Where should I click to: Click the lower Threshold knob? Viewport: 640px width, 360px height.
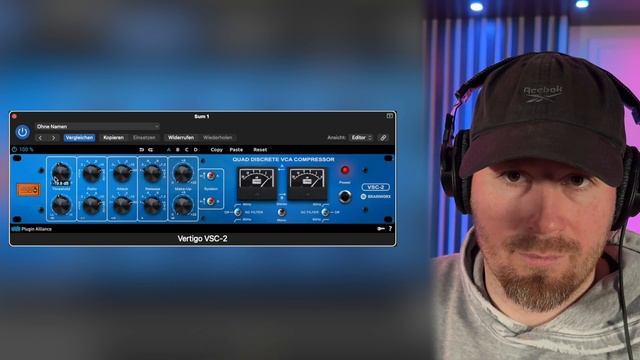click(x=61, y=204)
